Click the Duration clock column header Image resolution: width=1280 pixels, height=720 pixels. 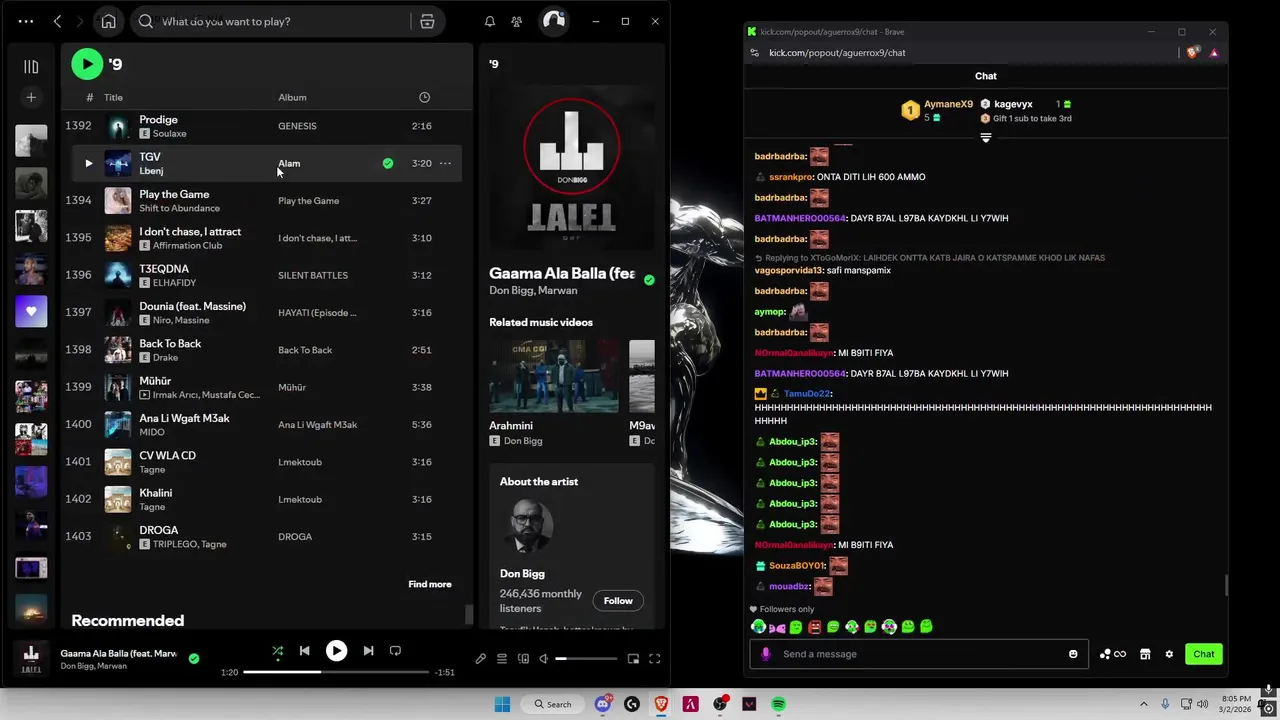[424, 97]
